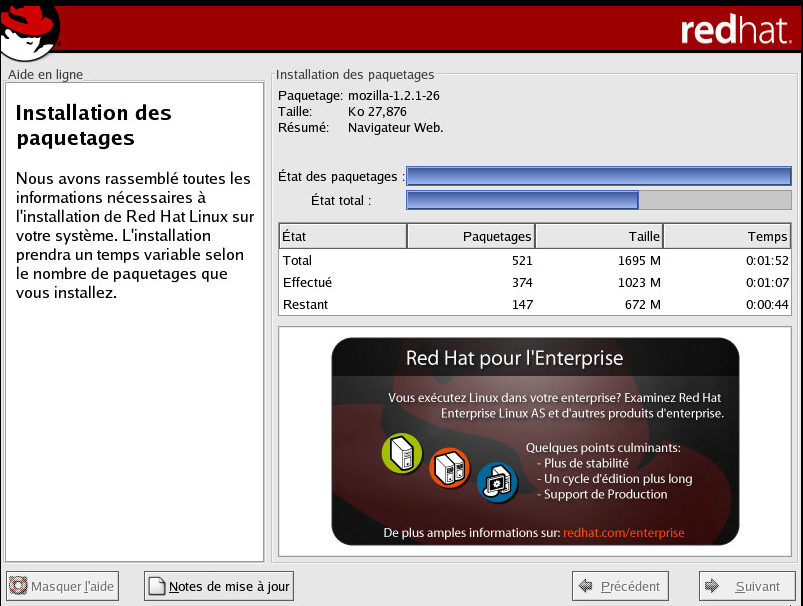803x606 pixels.
Task: Open Notes de mise à jour
Action: coord(219,586)
